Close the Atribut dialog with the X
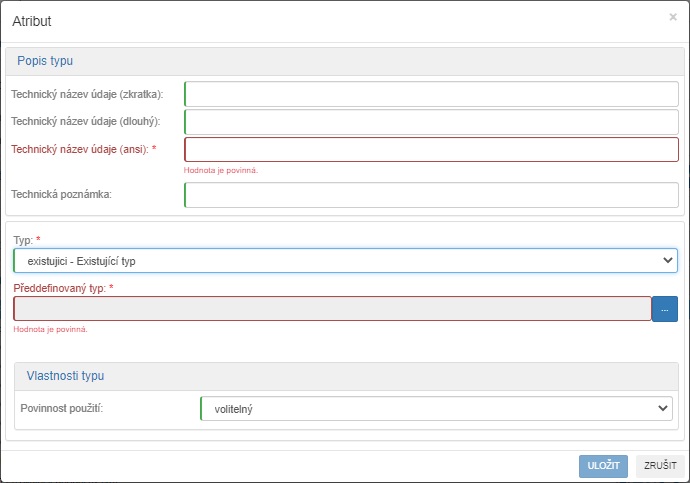This screenshot has height=483, width=690. coord(673,17)
